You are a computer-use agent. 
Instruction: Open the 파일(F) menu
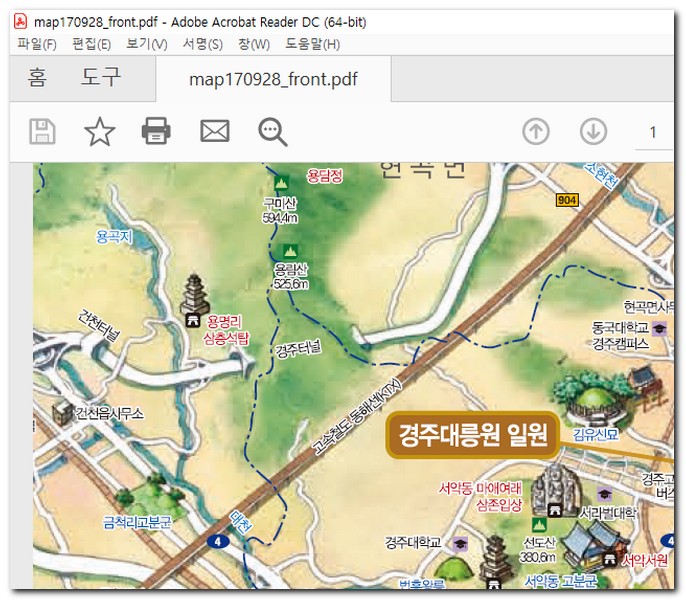37,44
